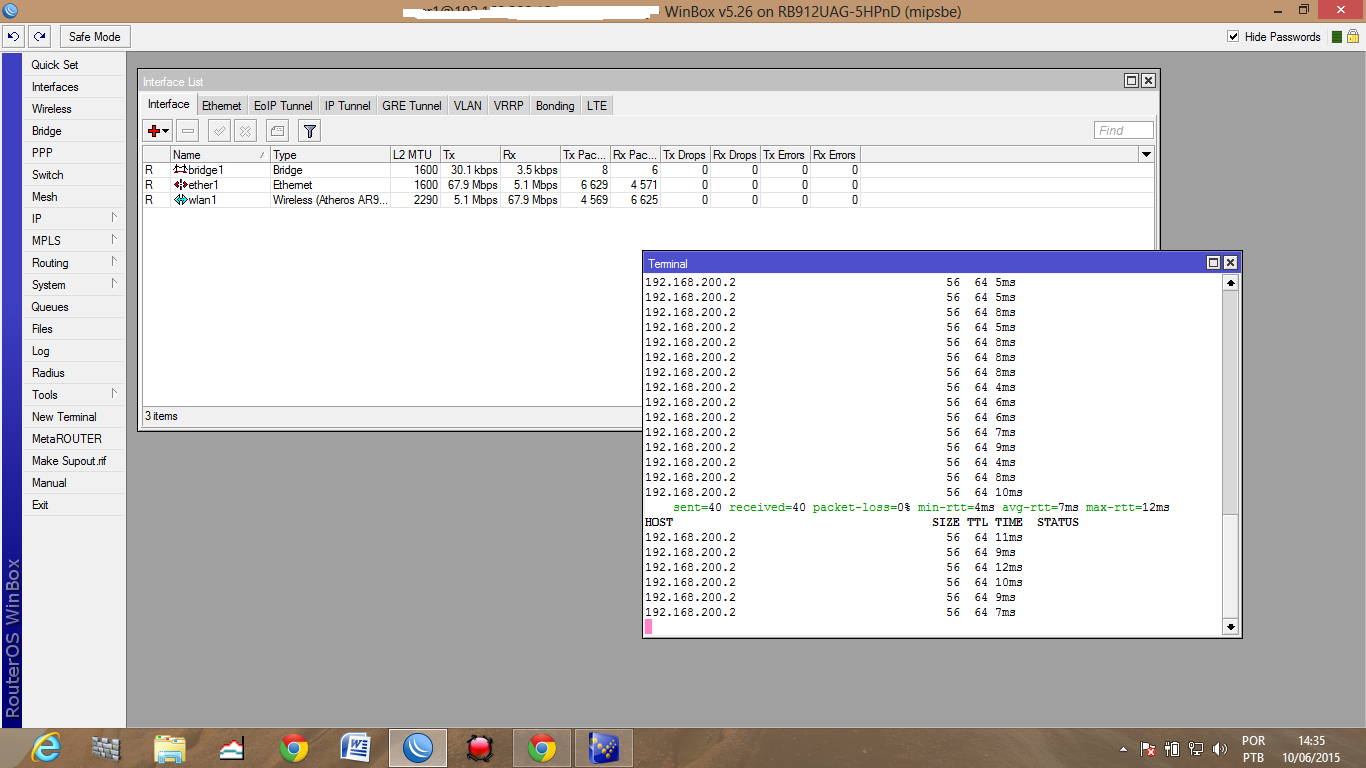Click the Remove (minus) interface button
Image resolution: width=1366 pixels, height=768 pixels.
tap(188, 131)
